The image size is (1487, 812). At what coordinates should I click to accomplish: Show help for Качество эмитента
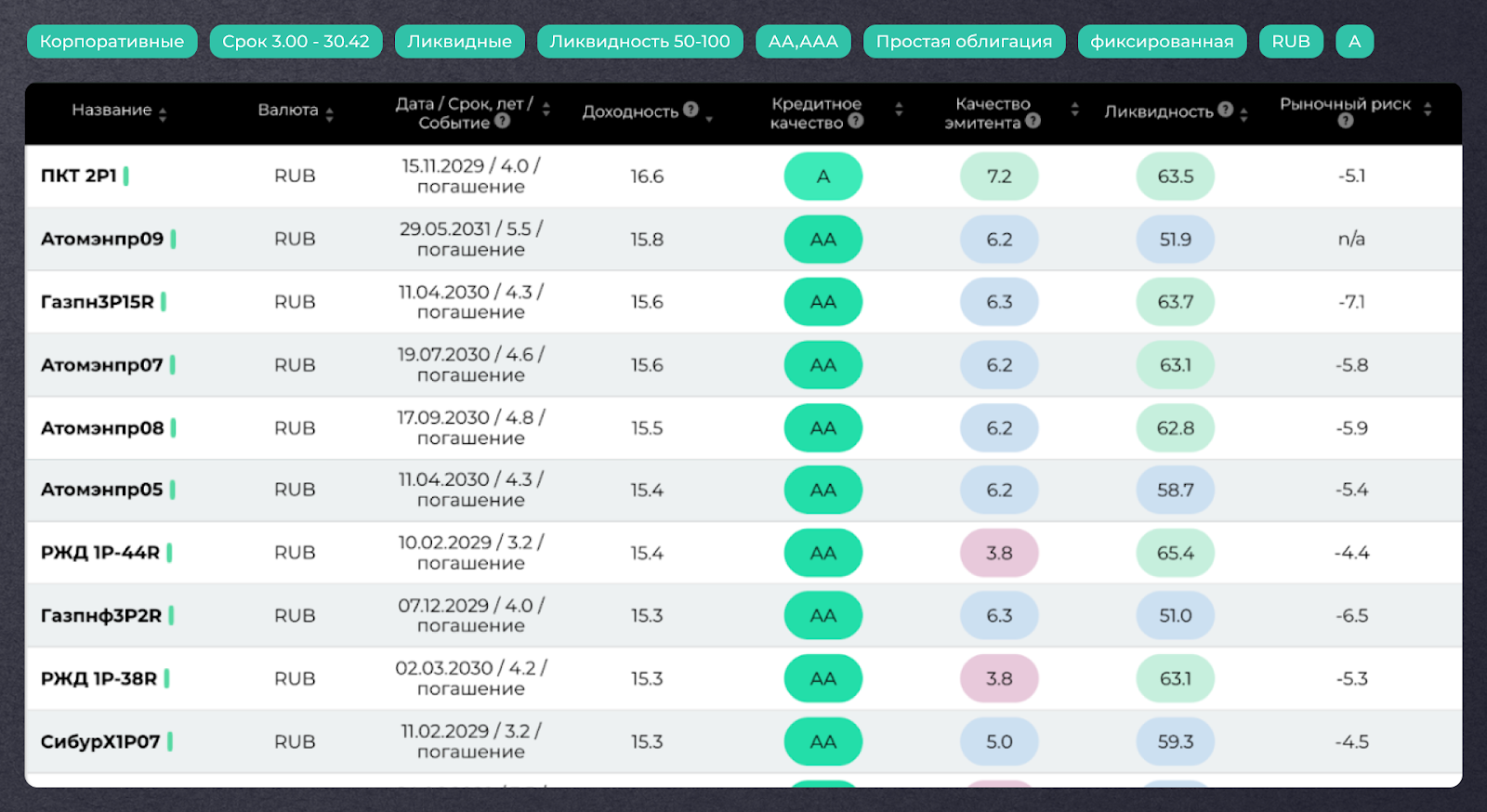1033,121
